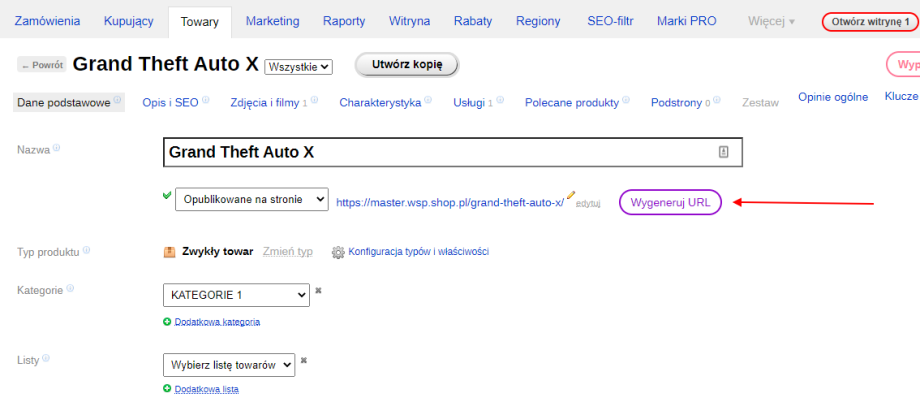Click the Dodatkowa kategoria link
Screen dimensions: 920x402
217,322
